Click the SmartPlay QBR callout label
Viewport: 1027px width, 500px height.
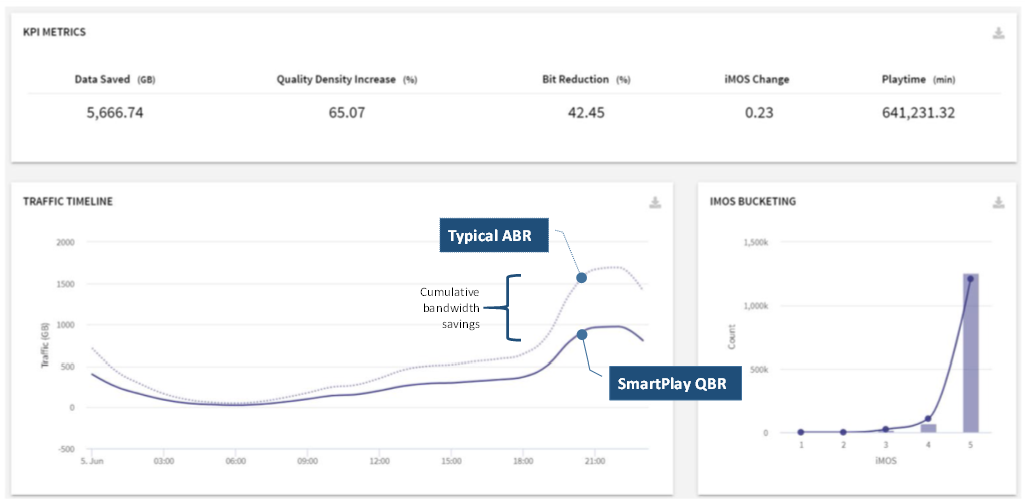point(675,383)
